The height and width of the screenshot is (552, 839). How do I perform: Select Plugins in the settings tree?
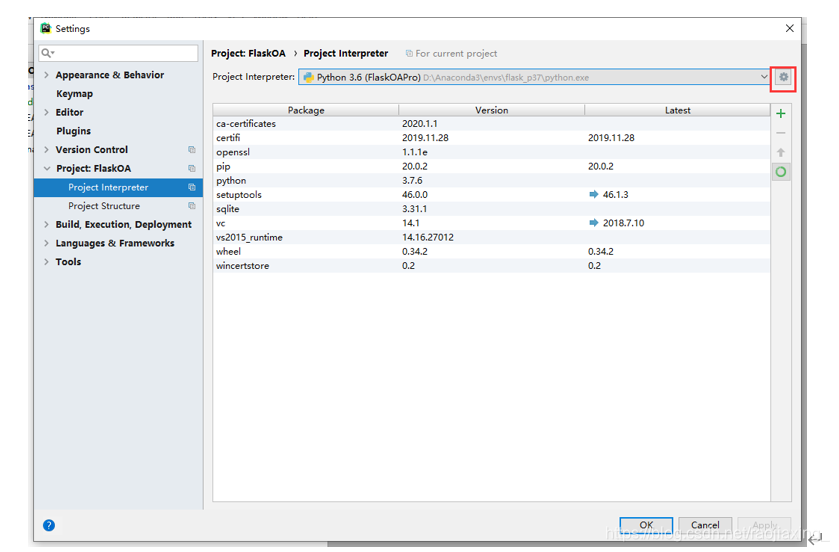pos(73,131)
